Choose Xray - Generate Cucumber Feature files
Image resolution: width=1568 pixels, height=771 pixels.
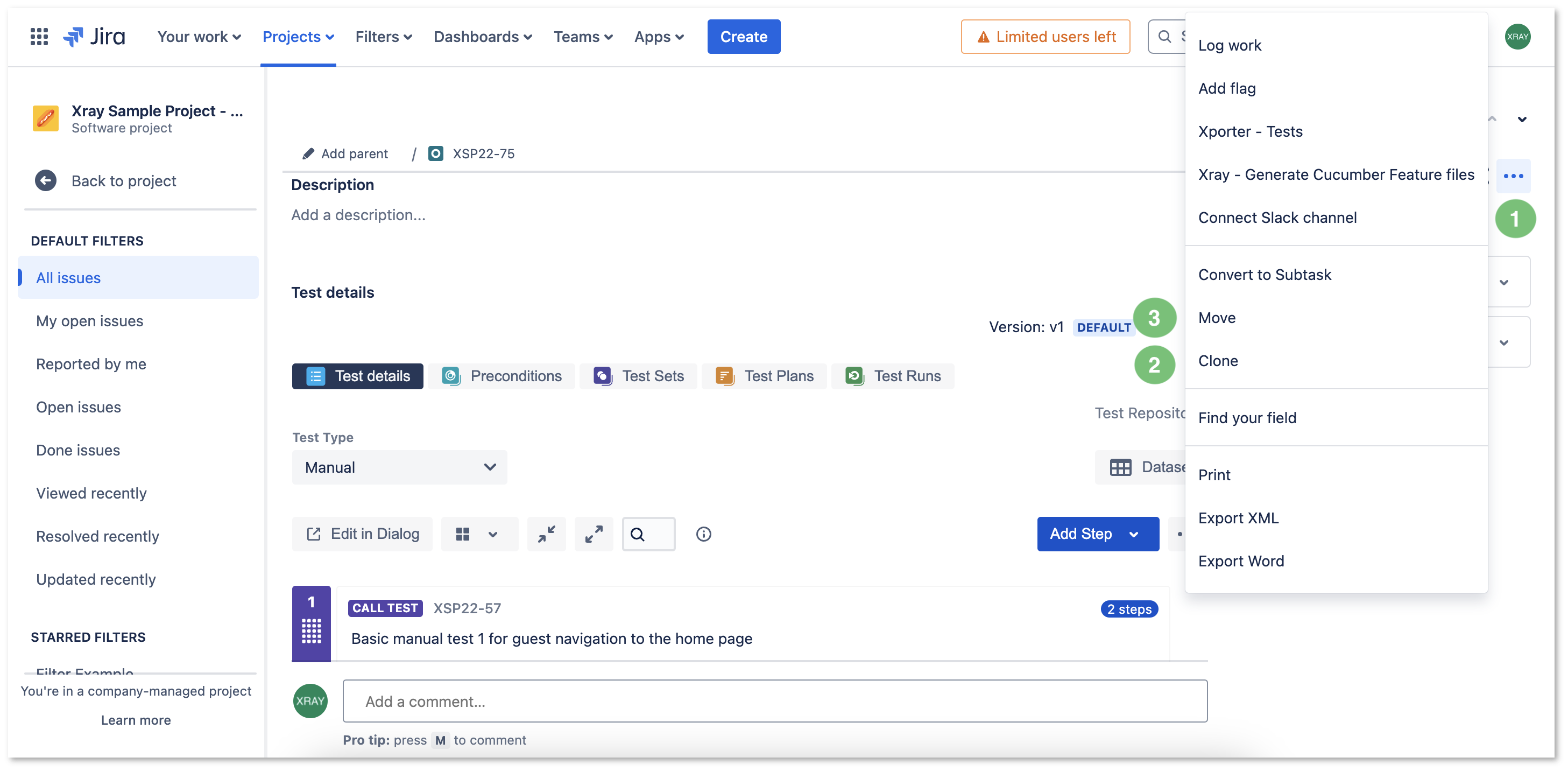coord(1336,175)
